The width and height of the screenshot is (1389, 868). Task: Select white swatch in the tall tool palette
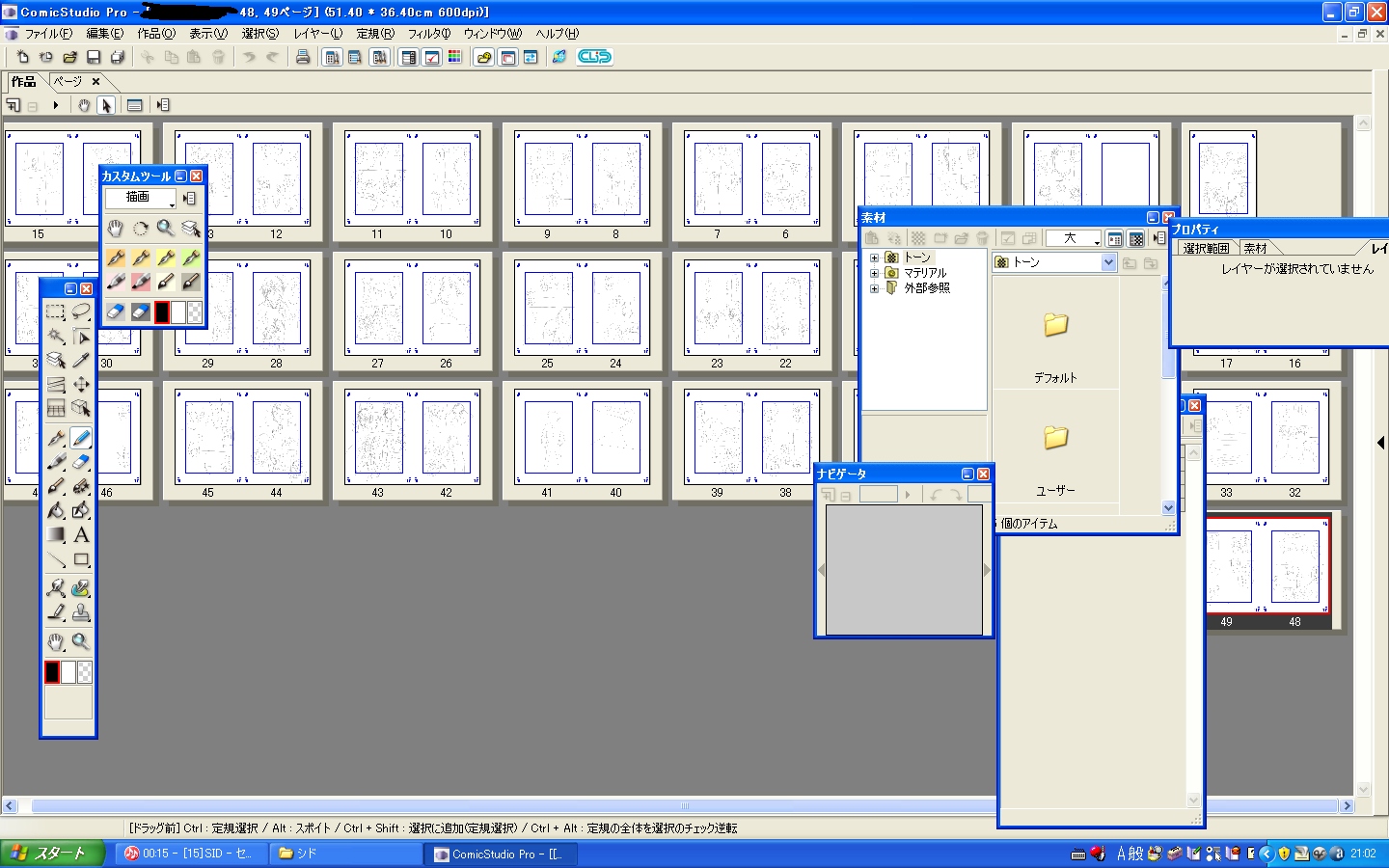click(68, 672)
